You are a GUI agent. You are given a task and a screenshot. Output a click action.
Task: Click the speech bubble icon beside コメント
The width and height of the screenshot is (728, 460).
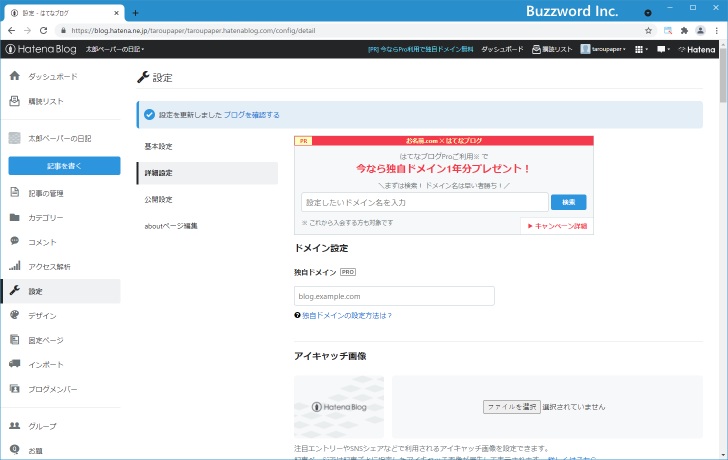15,241
